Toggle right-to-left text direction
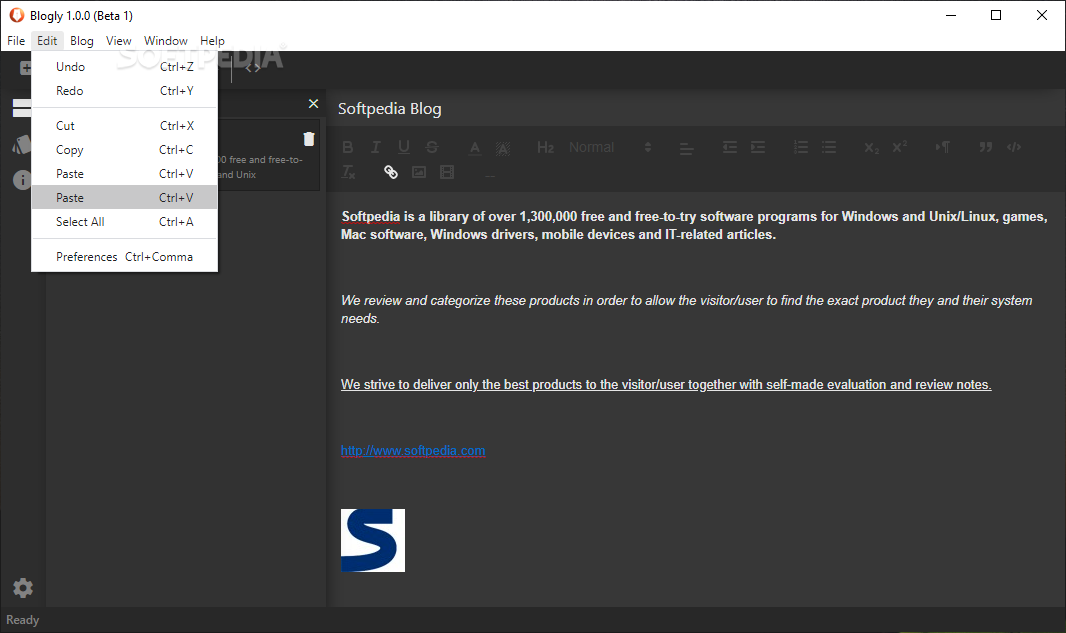This screenshot has width=1066, height=633. tap(942, 147)
